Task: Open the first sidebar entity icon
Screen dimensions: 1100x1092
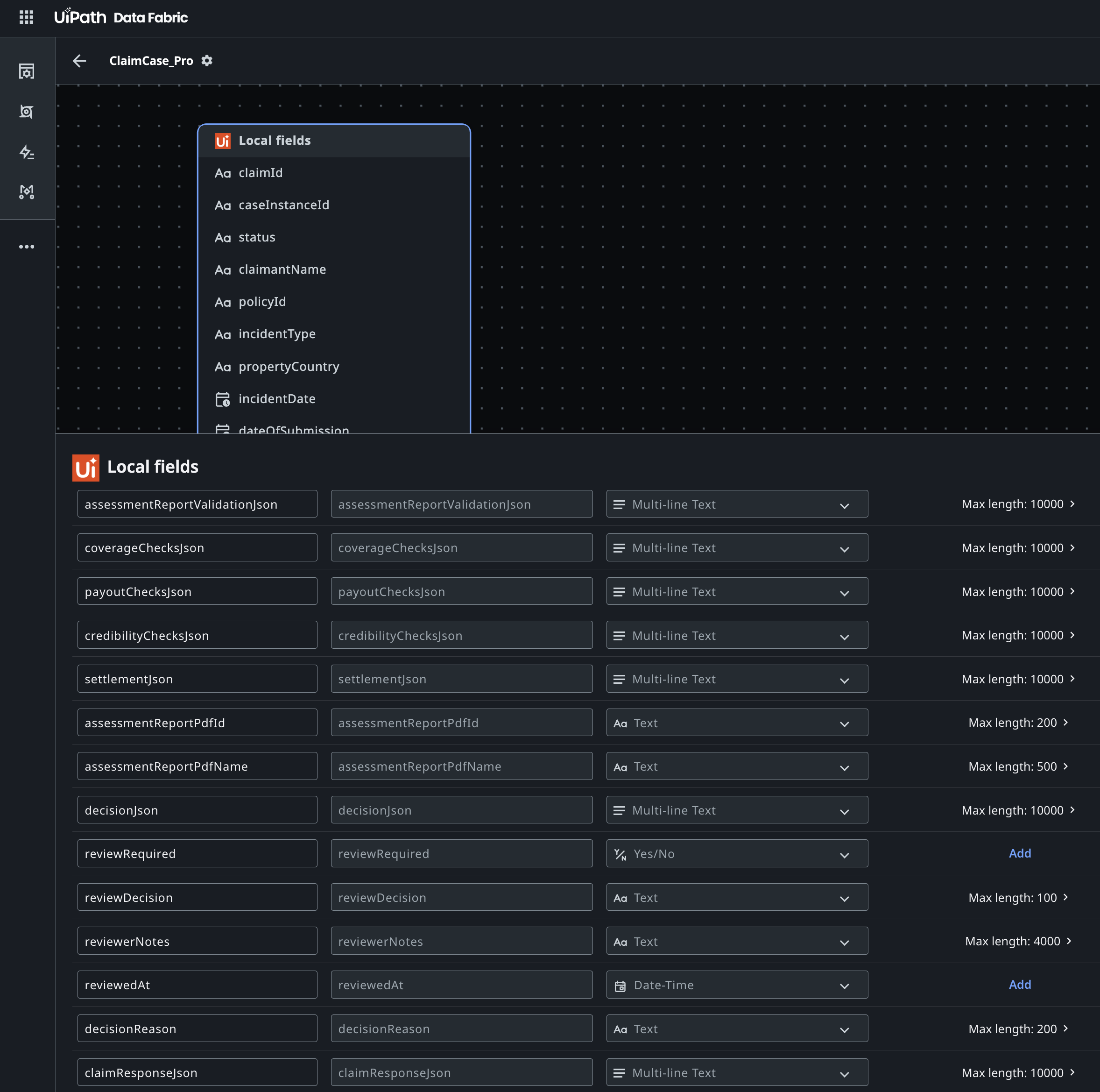Action: 26,72
